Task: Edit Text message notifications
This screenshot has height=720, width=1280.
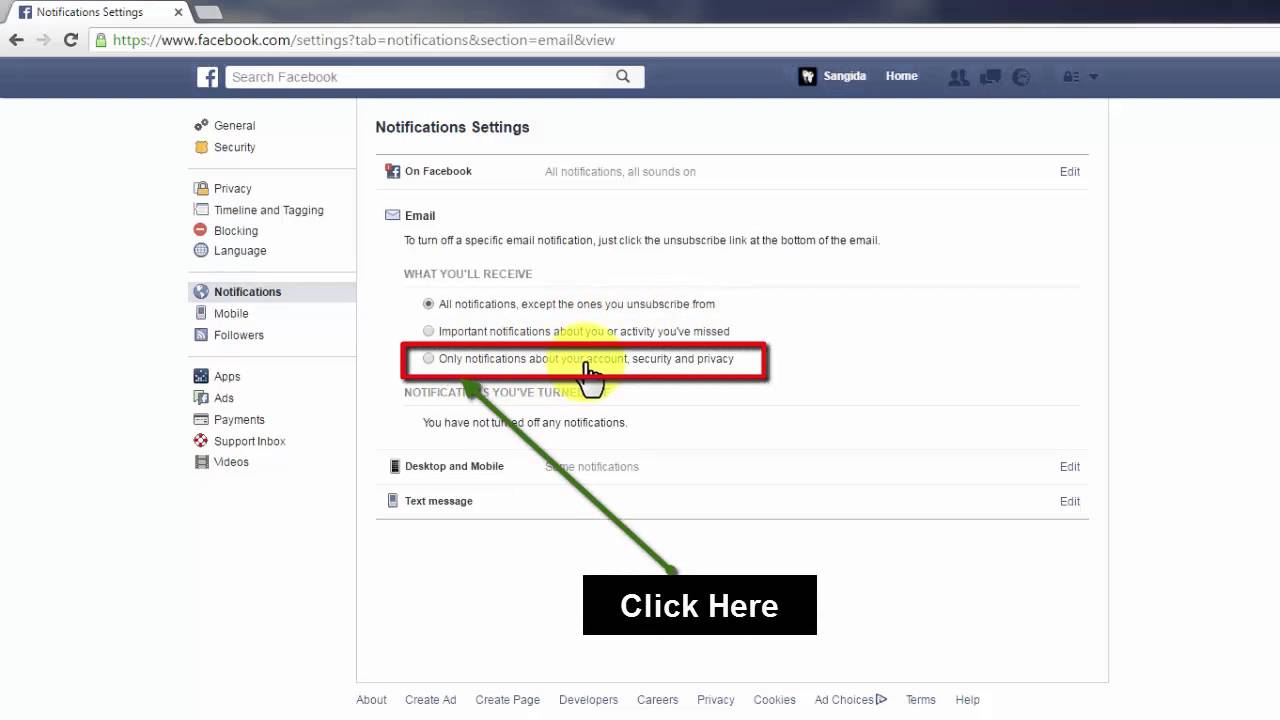Action: [1070, 501]
